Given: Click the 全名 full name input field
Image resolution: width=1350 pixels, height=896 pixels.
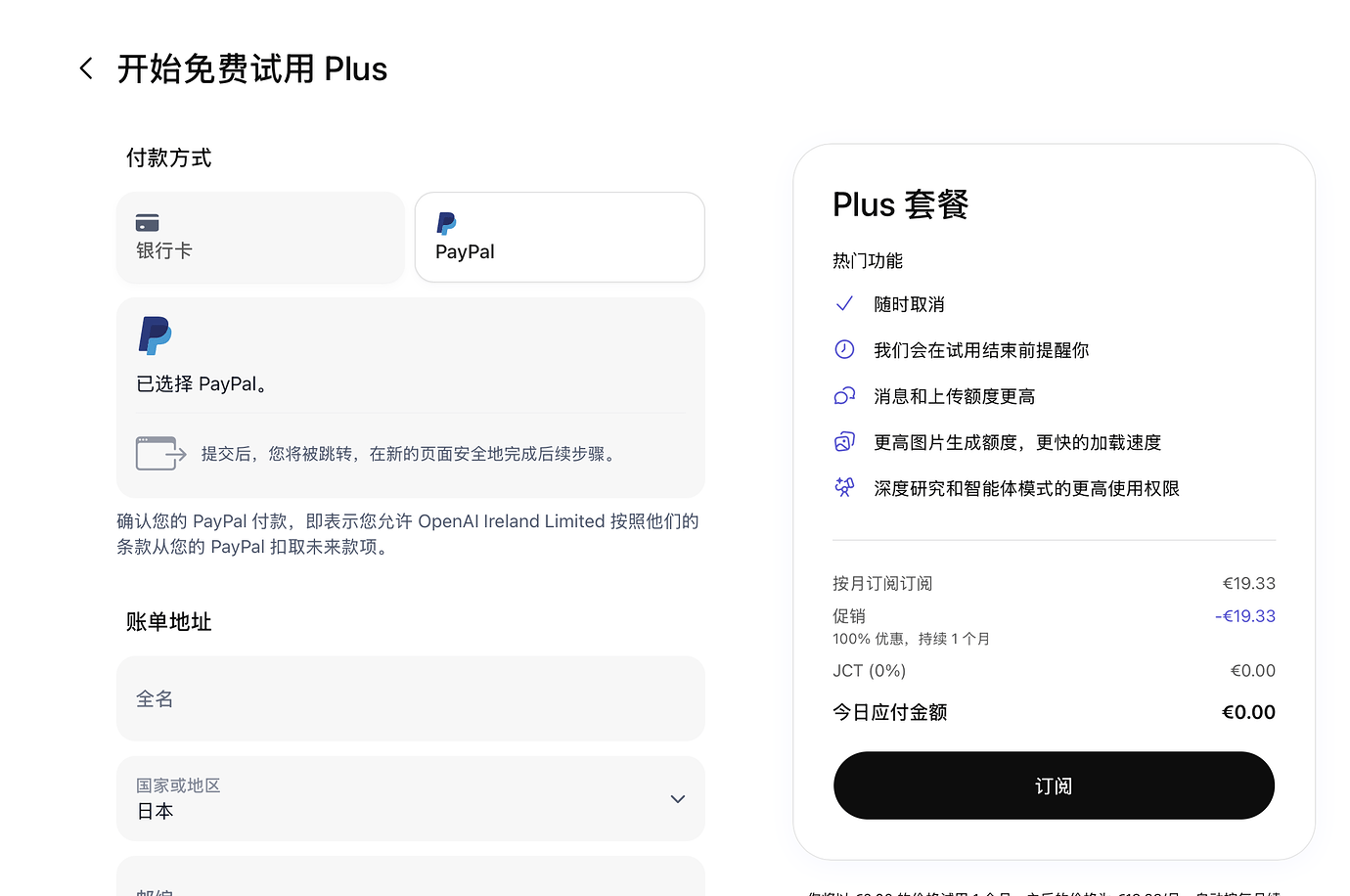Looking at the screenshot, I should click(410, 698).
